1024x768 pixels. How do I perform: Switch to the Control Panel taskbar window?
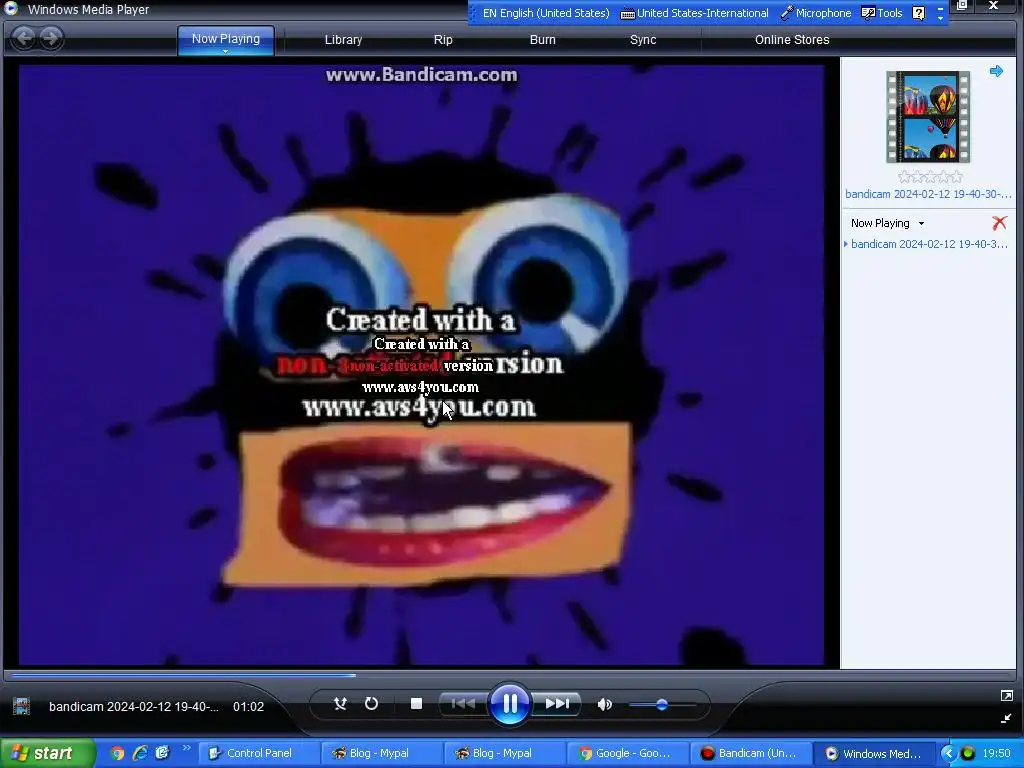(x=259, y=753)
